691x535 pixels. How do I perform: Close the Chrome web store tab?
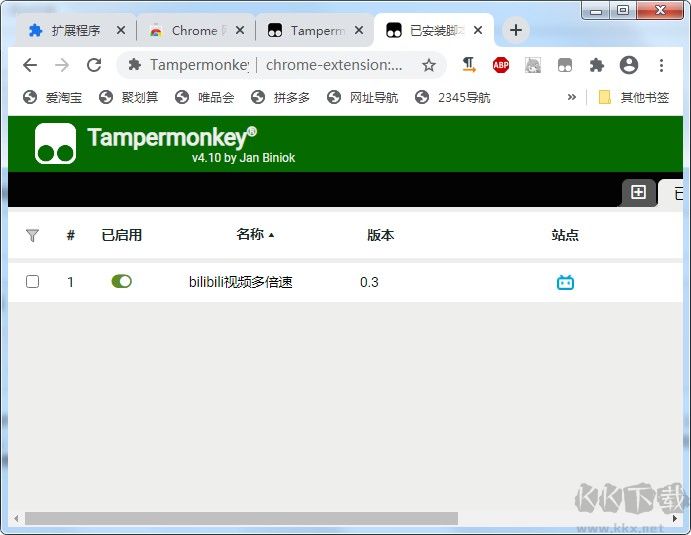240,30
